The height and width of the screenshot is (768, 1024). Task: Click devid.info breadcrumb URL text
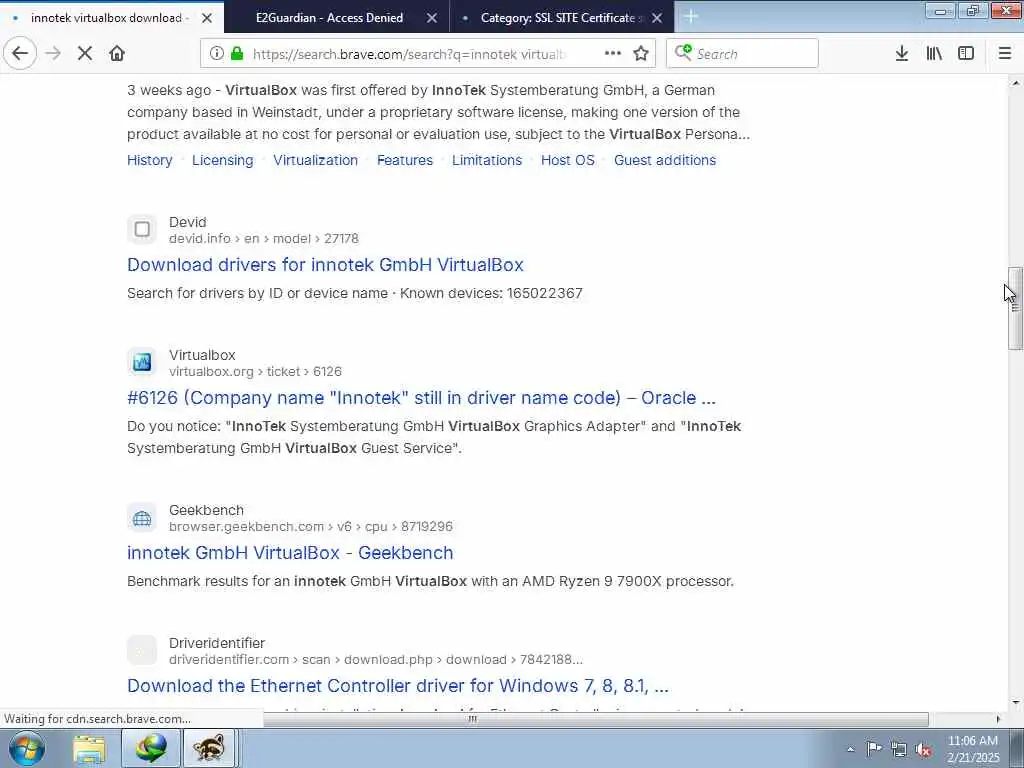pyautogui.click(x=264, y=238)
